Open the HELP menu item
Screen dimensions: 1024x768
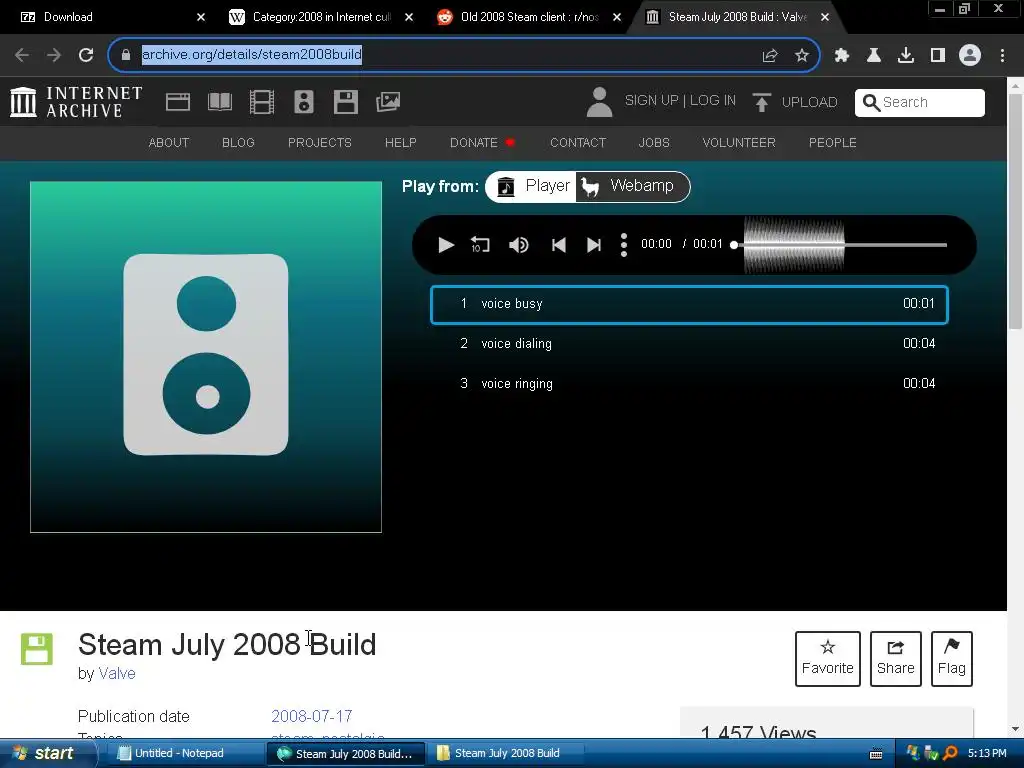[400, 142]
